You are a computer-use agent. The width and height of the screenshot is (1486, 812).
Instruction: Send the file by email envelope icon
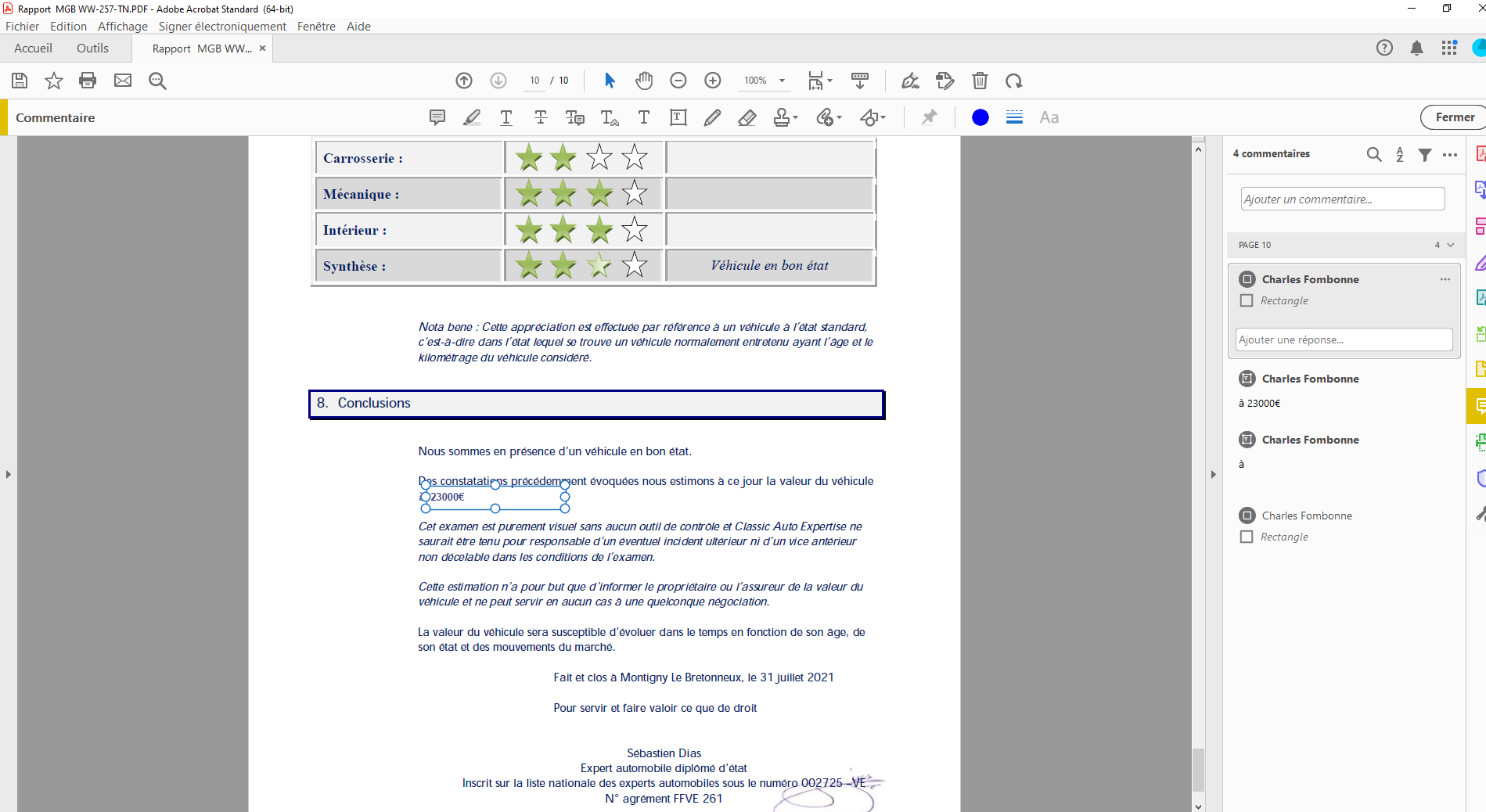click(x=123, y=81)
